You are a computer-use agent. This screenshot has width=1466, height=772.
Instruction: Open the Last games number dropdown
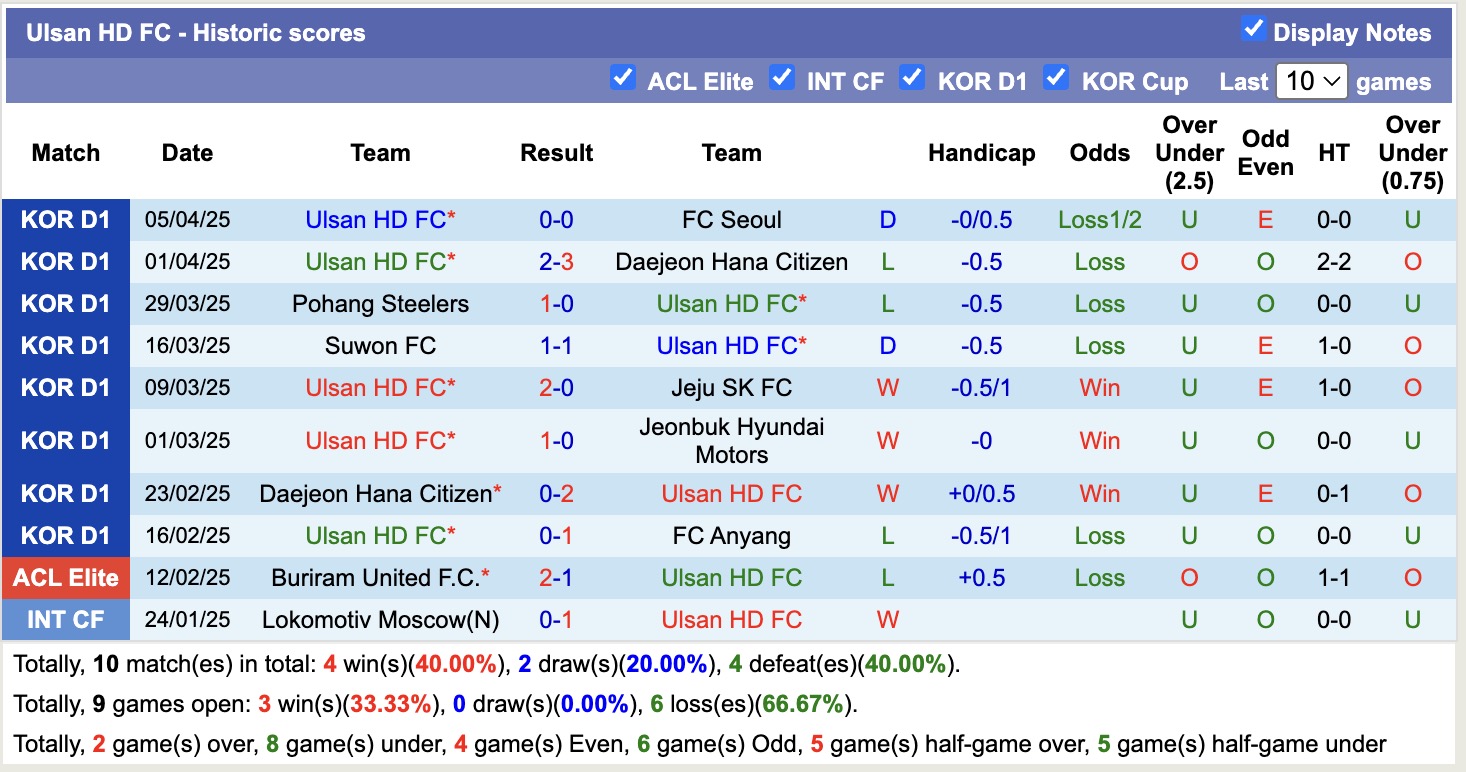click(1312, 81)
